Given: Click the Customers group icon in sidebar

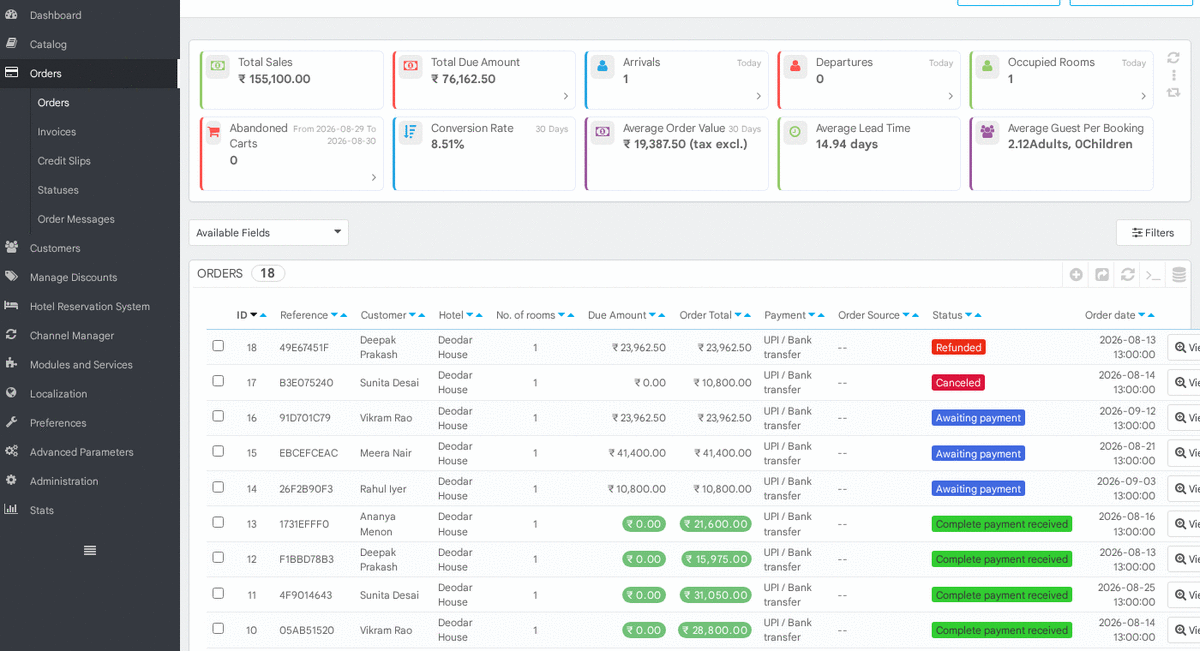Looking at the screenshot, I should [11, 247].
